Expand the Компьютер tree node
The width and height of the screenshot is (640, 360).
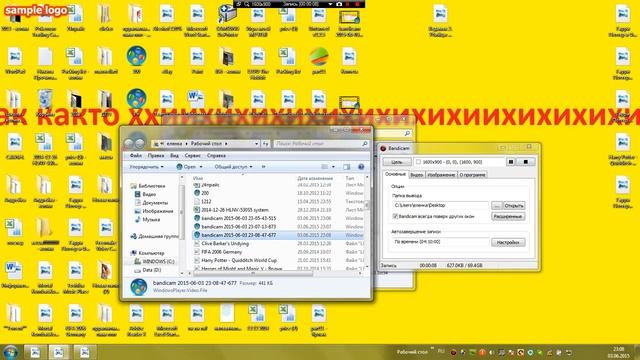151,253
